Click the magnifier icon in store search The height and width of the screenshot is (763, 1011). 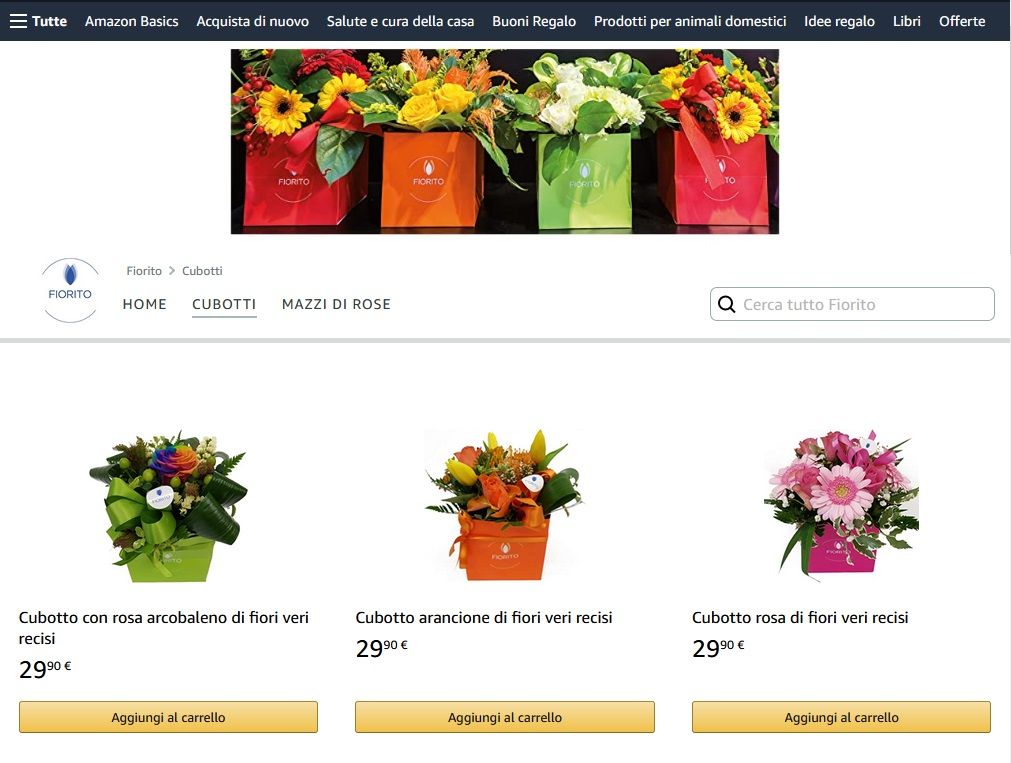pos(727,304)
